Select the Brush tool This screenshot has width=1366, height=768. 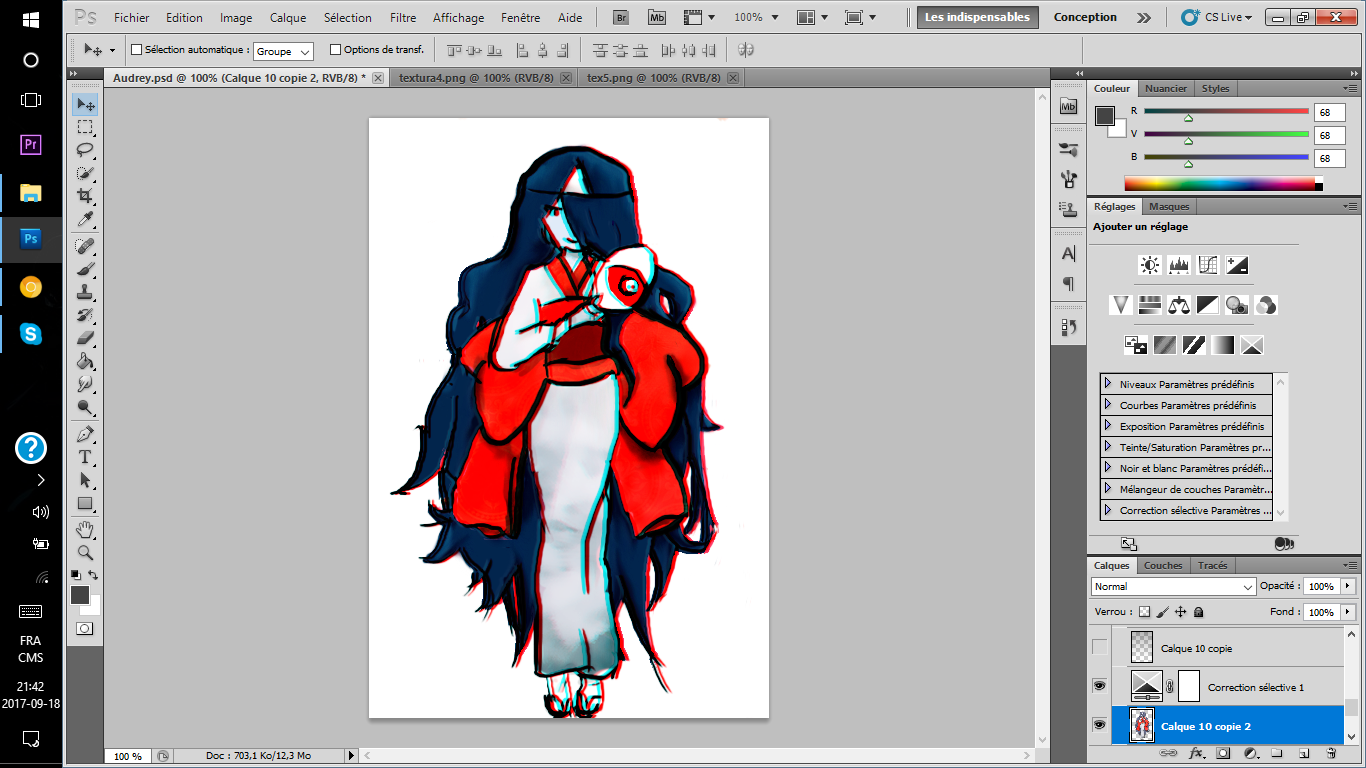pos(85,269)
